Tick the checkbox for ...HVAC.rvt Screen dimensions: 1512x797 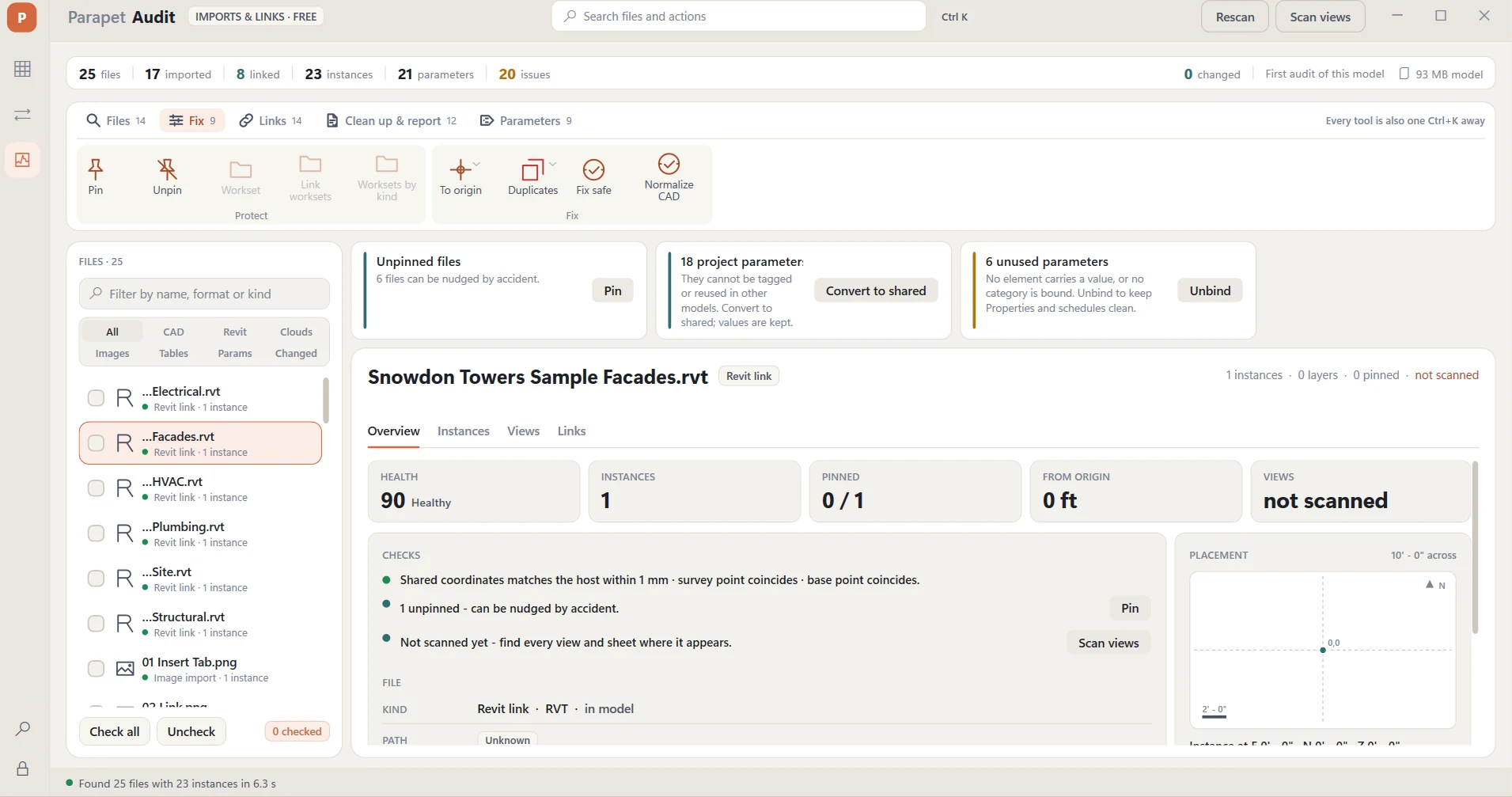96,488
